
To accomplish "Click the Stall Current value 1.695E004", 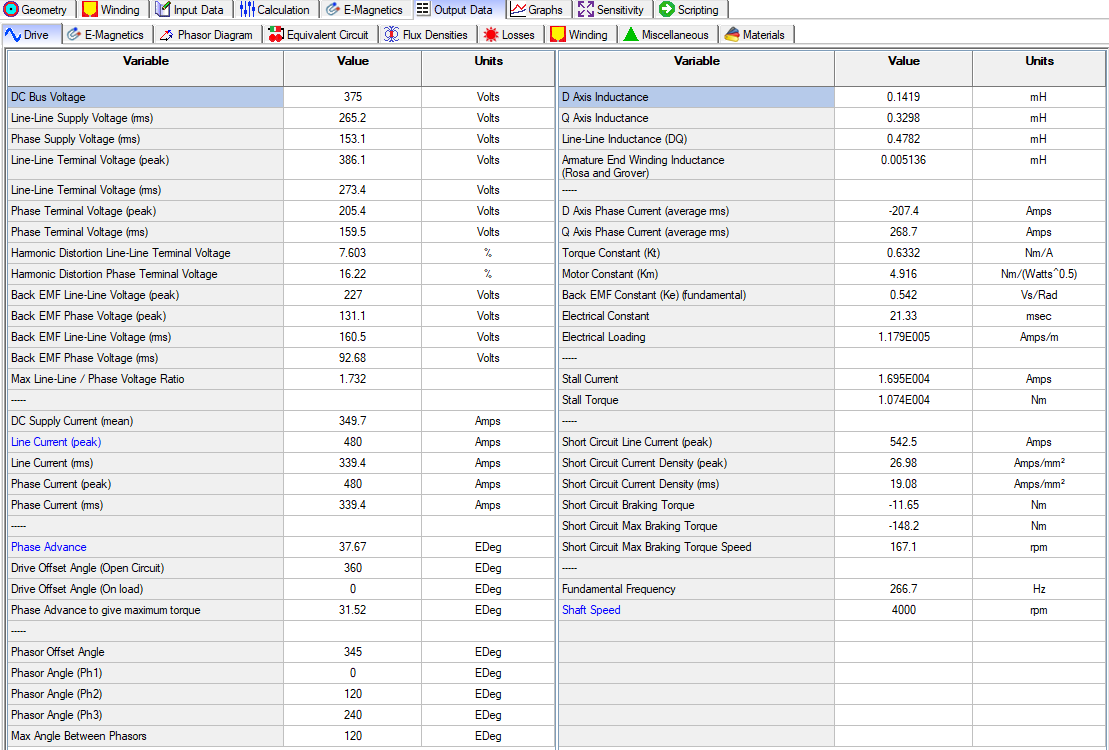I will 904,379.
